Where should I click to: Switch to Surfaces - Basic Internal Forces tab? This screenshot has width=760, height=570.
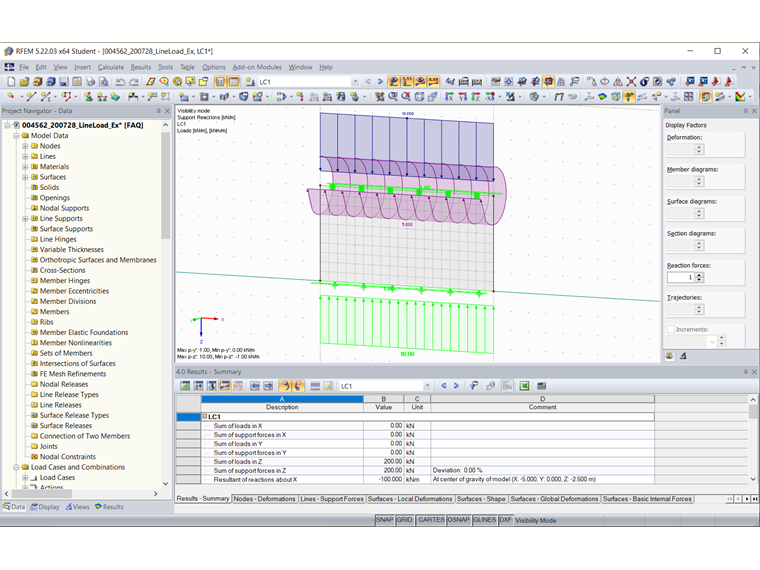pos(647,499)
